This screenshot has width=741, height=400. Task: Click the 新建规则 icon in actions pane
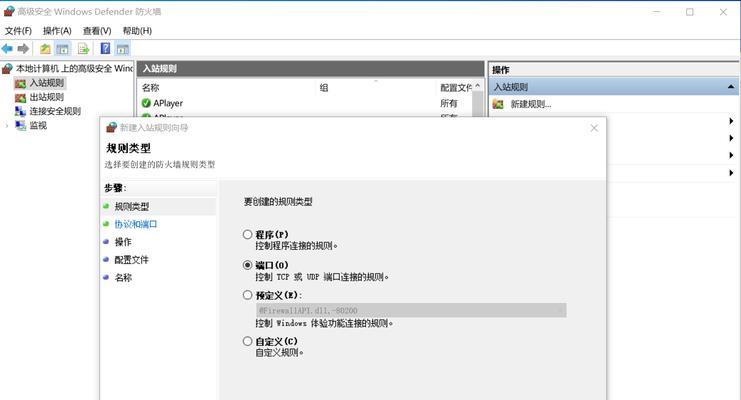click(x=498, y=104)
